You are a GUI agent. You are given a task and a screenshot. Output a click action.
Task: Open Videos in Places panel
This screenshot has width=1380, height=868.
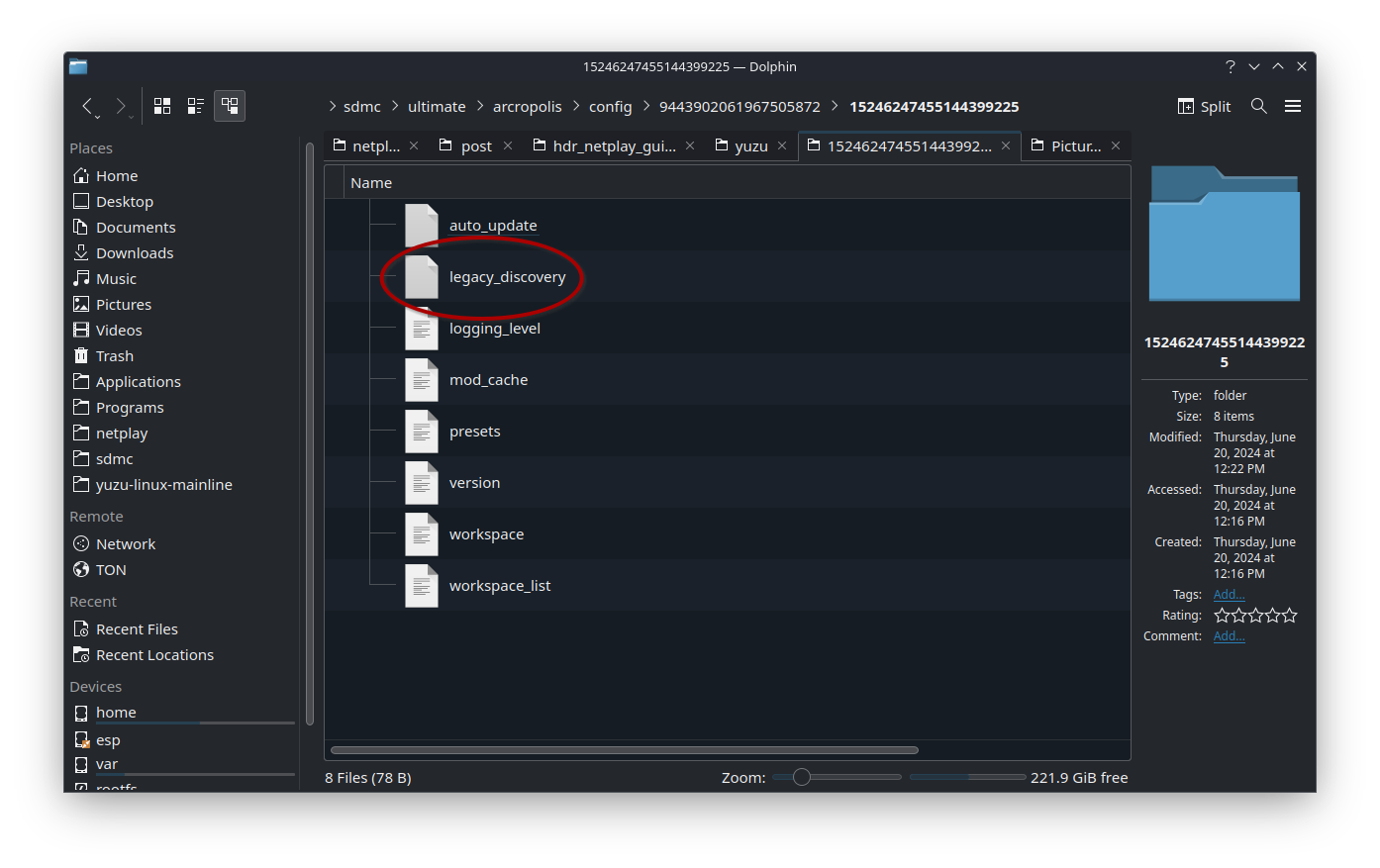pos(183,330)
